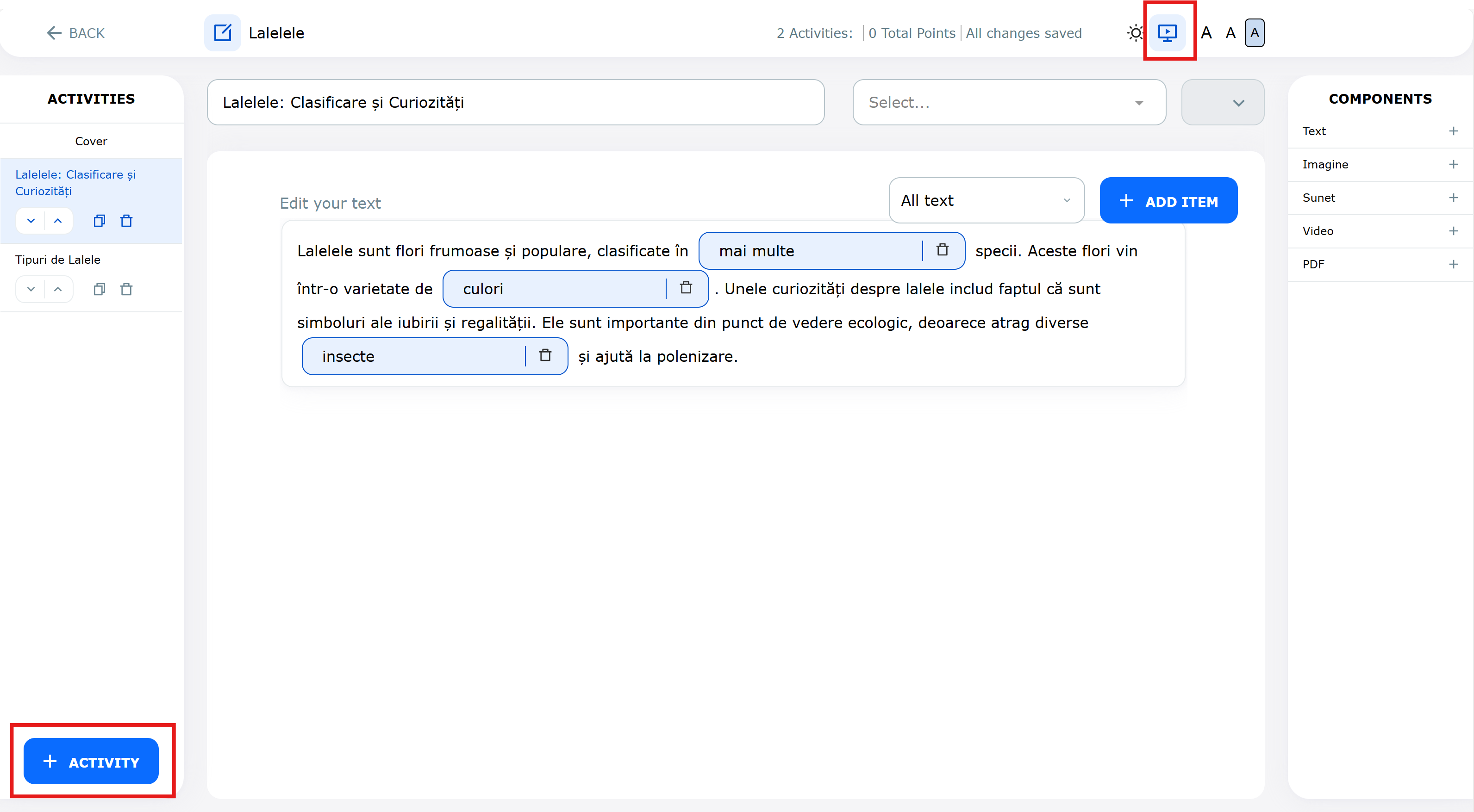This screenshot has height=812, width=1474.
Task: Move Tipuri de Lalele activity up
Action: click(58, 289)
